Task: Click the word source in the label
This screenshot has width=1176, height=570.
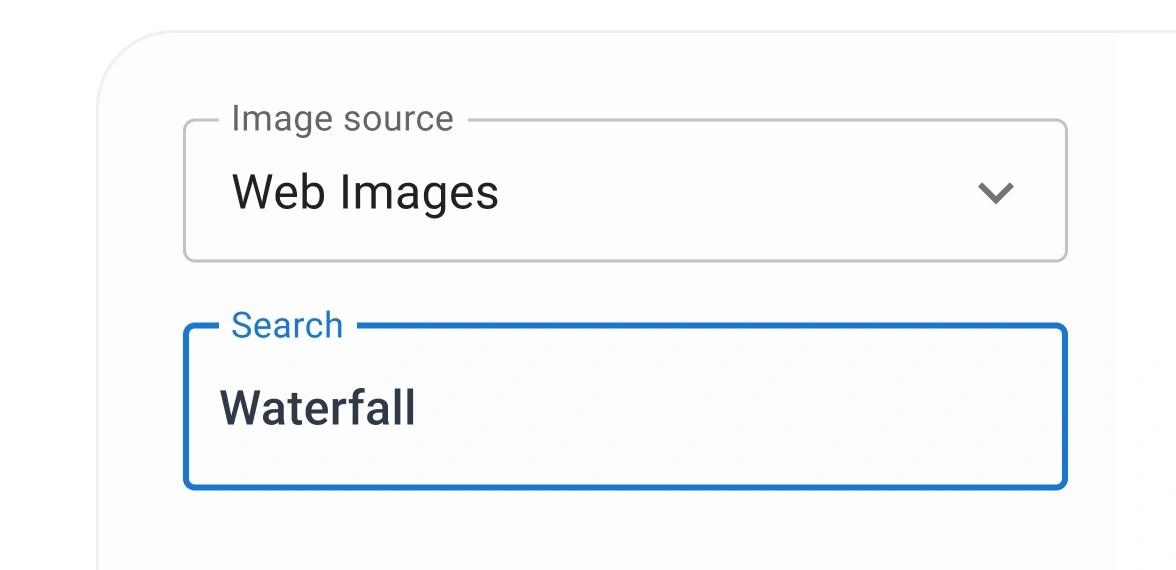Action: [398, 119]
